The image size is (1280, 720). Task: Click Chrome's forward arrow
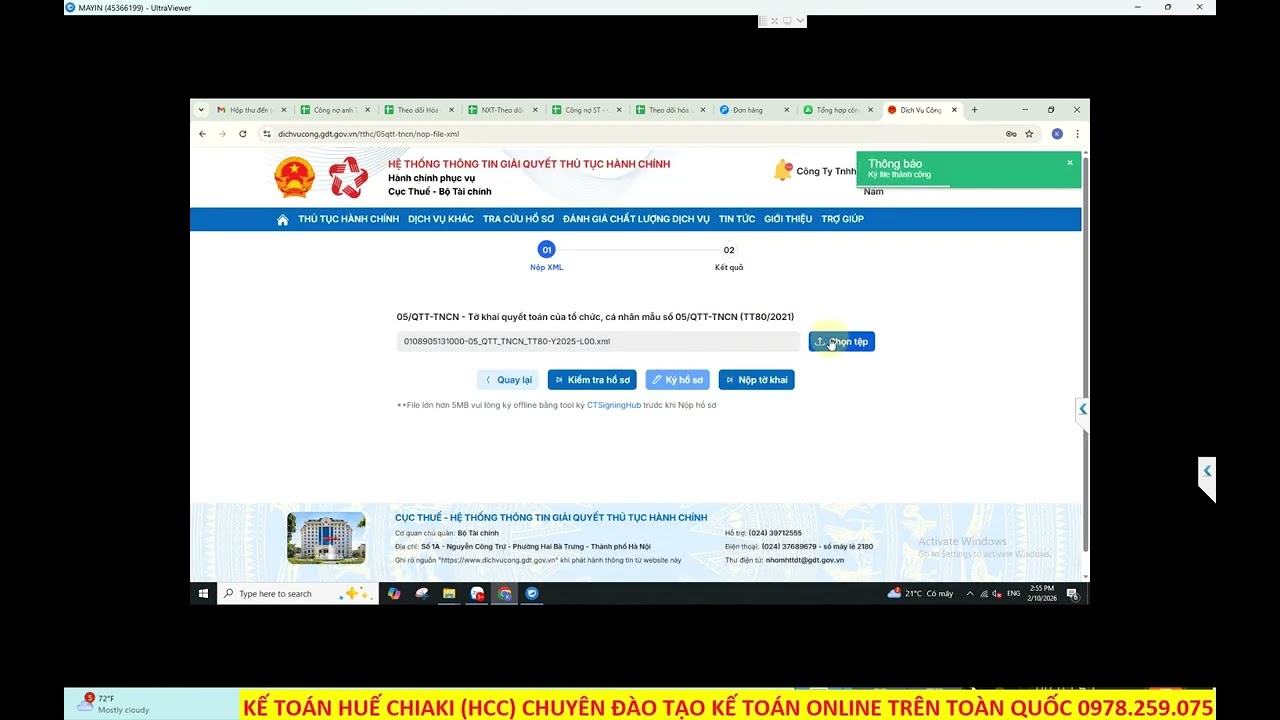pyautogui.click(x=222, y=134)
